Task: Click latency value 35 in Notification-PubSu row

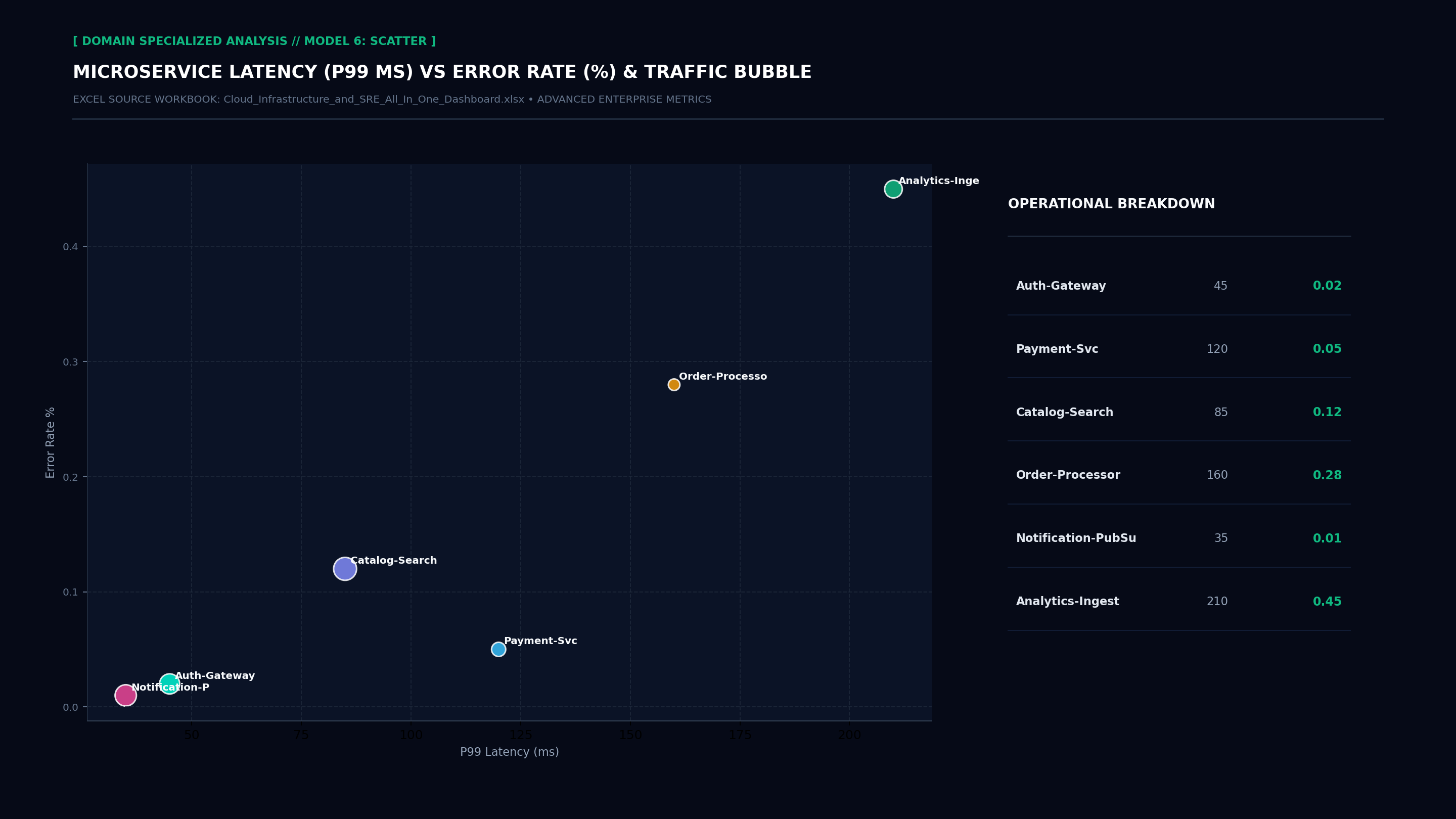Action: 1221,538
